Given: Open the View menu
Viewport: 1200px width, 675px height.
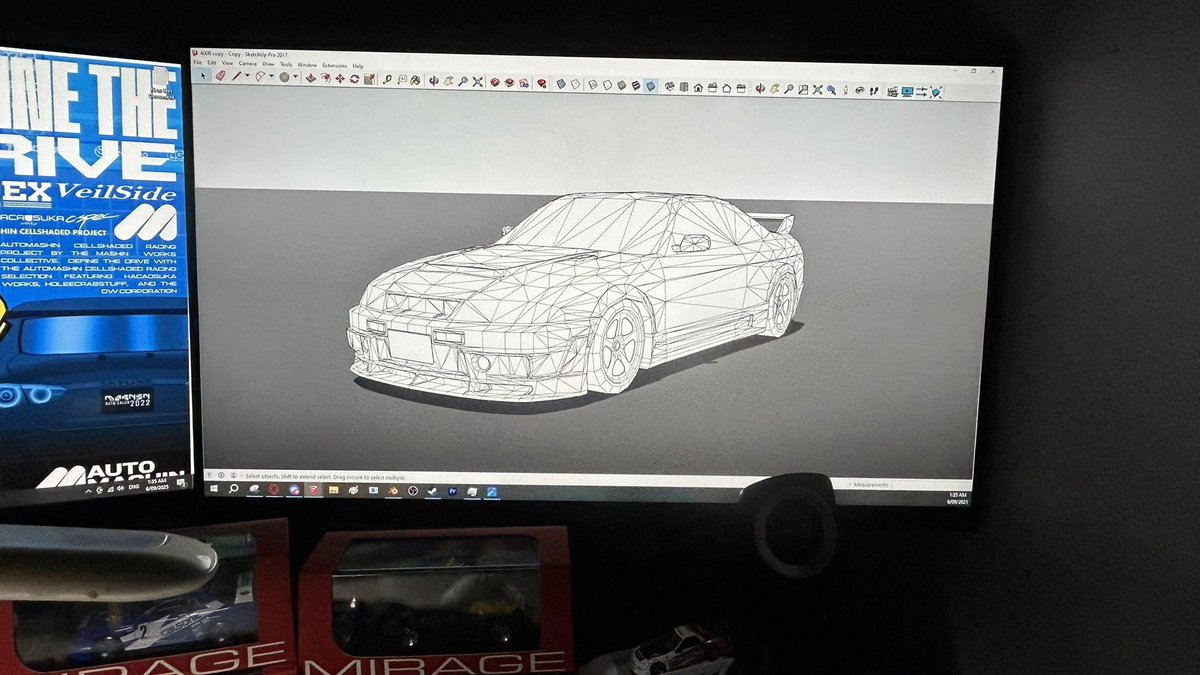Looking at the screenshot, I should tap(228, 63).
